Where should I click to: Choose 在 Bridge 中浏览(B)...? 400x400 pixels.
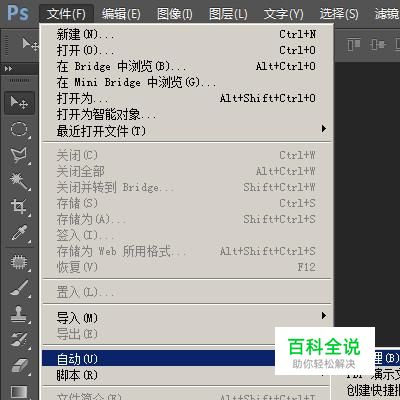(x=187, y=66)
